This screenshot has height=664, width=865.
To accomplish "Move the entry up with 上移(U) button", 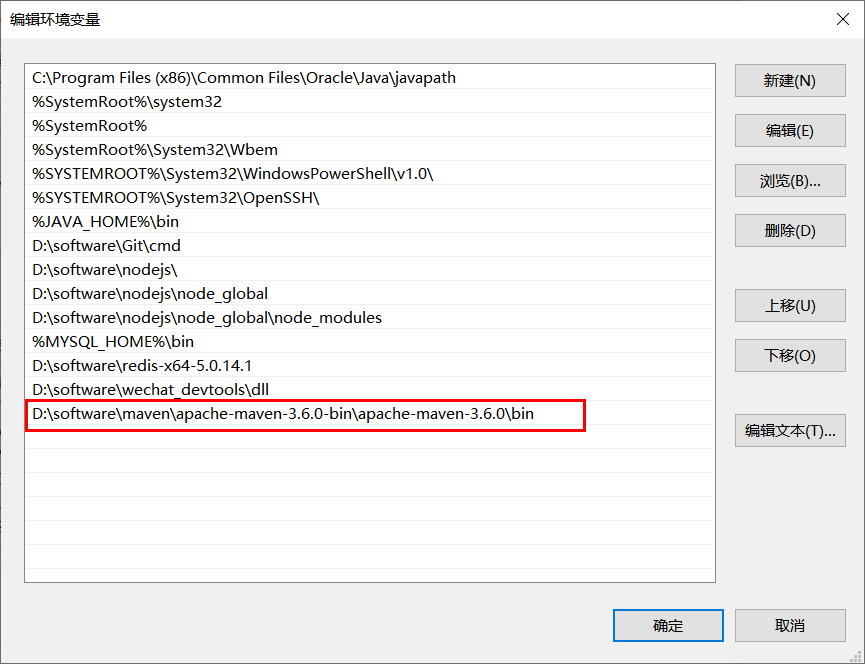I will pyautogui.click(x=790, y=306).
